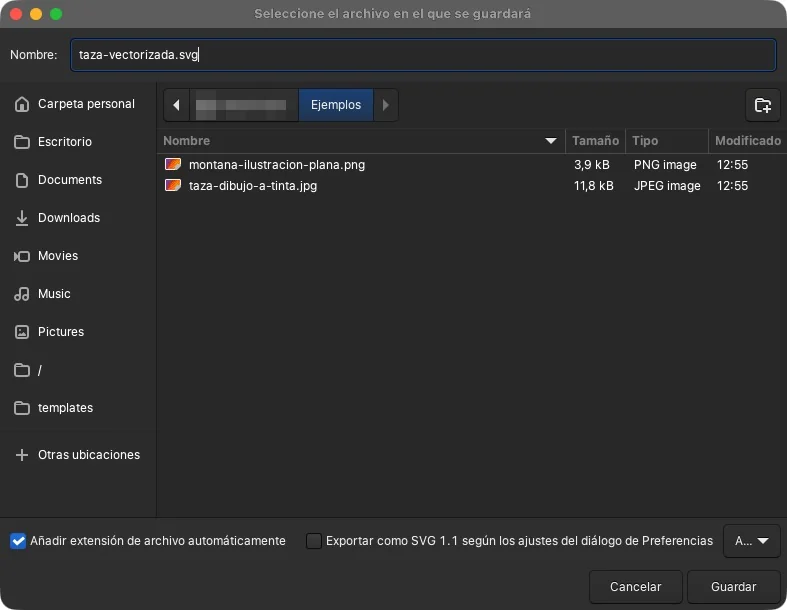Open Music location in sidebar

(78, 294)
